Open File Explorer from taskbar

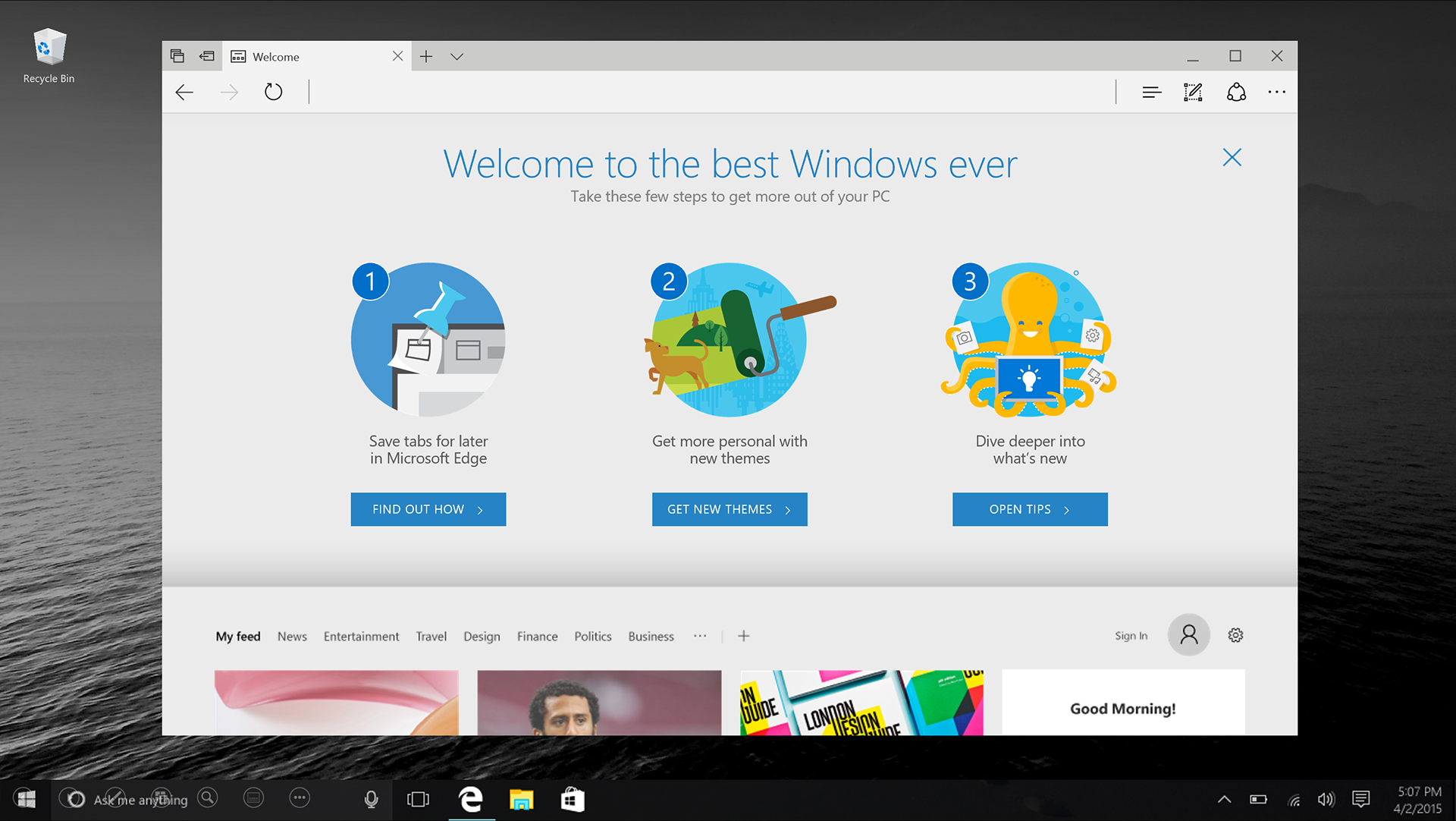[521, 800]
